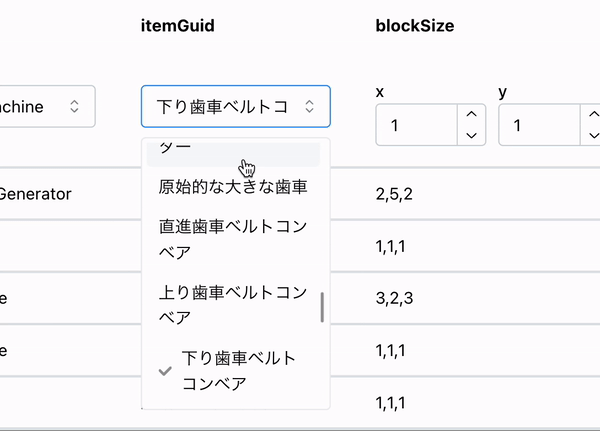
Task: Increase blockSize x with the up arrow
Action: point(471,114)
